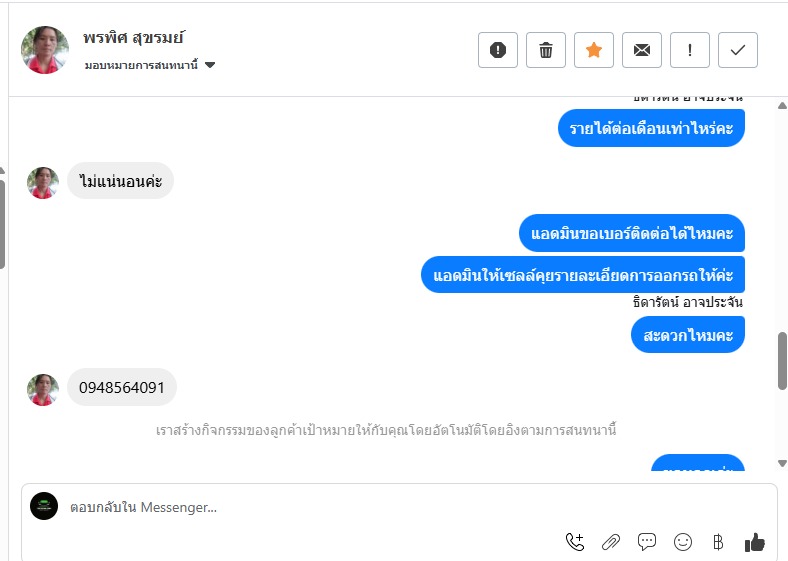Click the chat scrollbar down arrow
This screenshot has width=788, height=561.
click(782, 463)
